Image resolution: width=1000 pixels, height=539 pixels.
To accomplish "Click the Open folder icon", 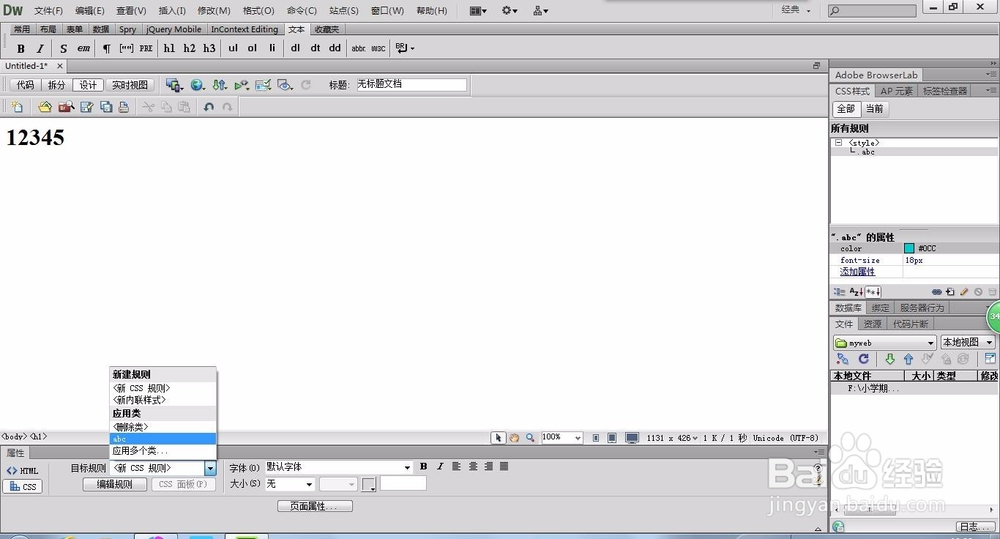I will tap(45, 107).
